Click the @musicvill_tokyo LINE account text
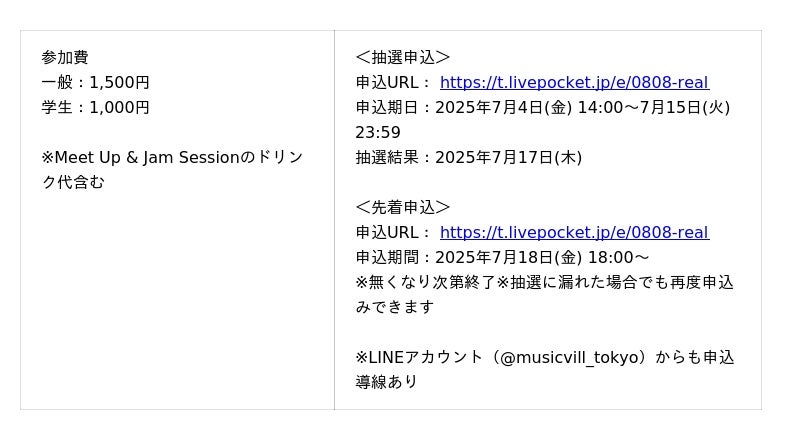800x440 pixels. pyautogui.click(x=572, y=358)
